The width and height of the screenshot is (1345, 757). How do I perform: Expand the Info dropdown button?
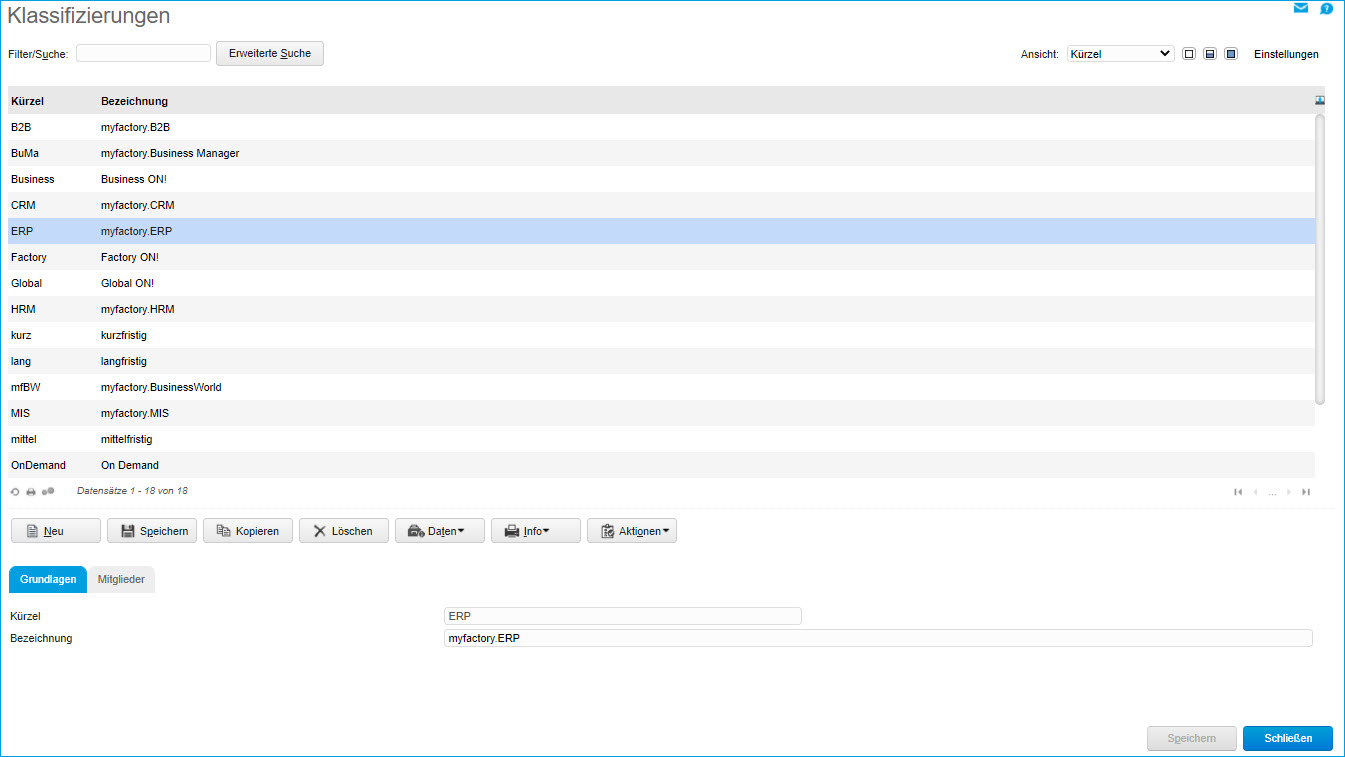coord(536,531)
